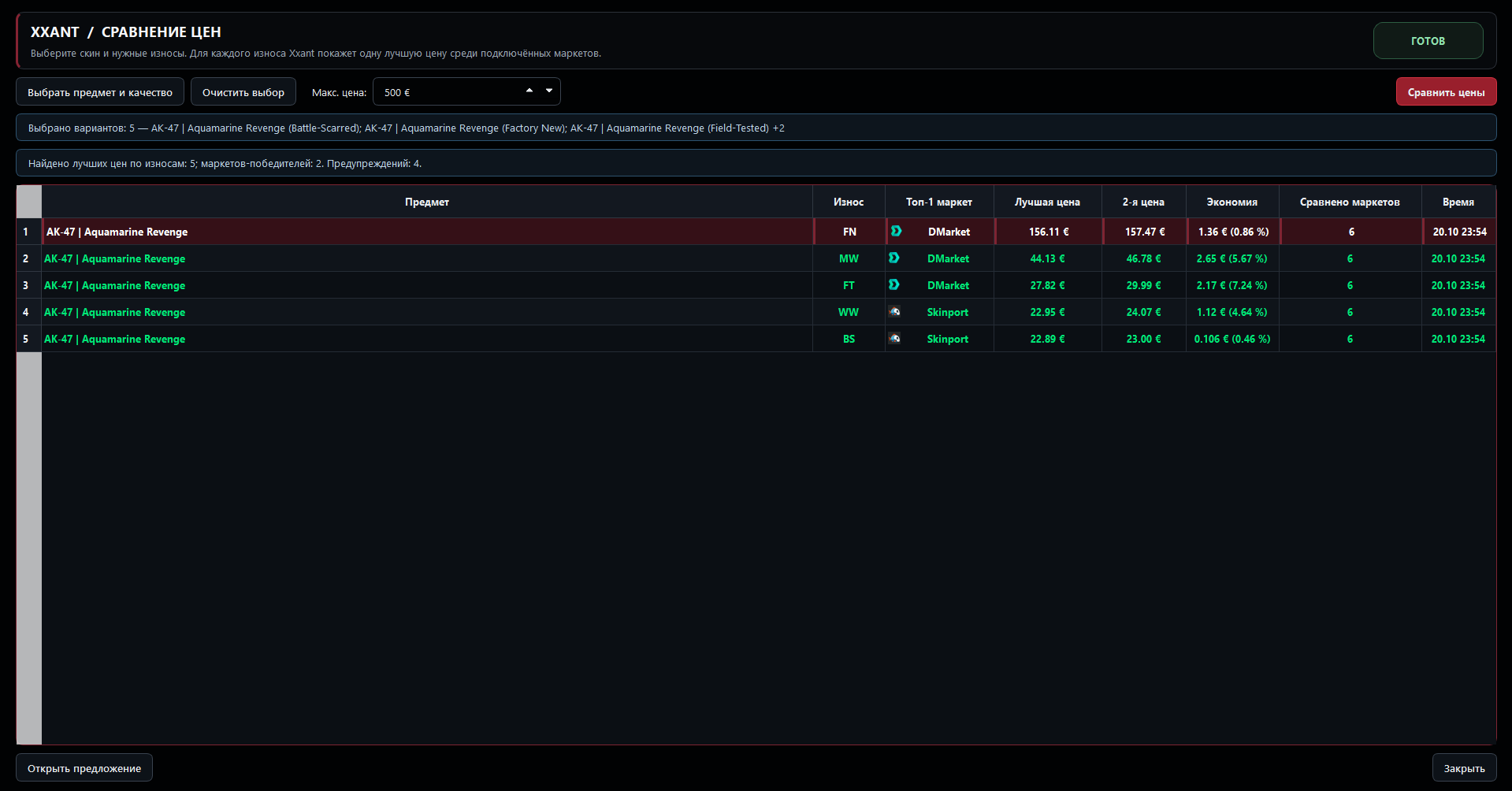Click the ГОТОВ status indicator
This screenshot has width=1512, height=791.
click(1428, 41)
